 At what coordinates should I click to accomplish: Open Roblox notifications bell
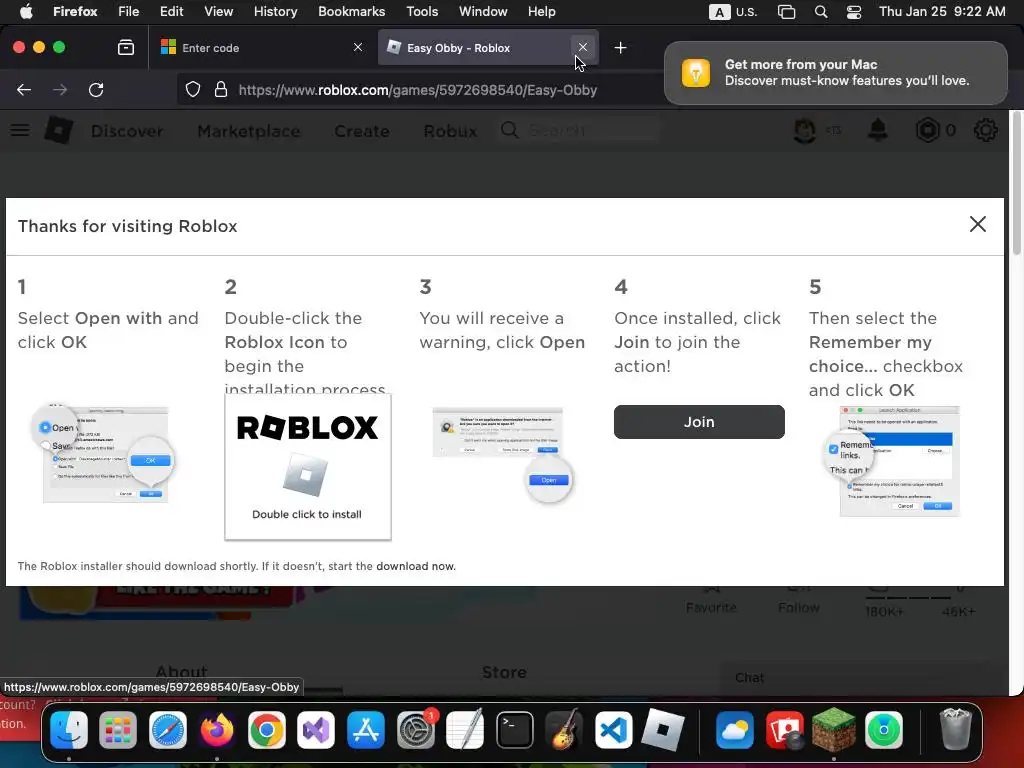pos(878,130)
